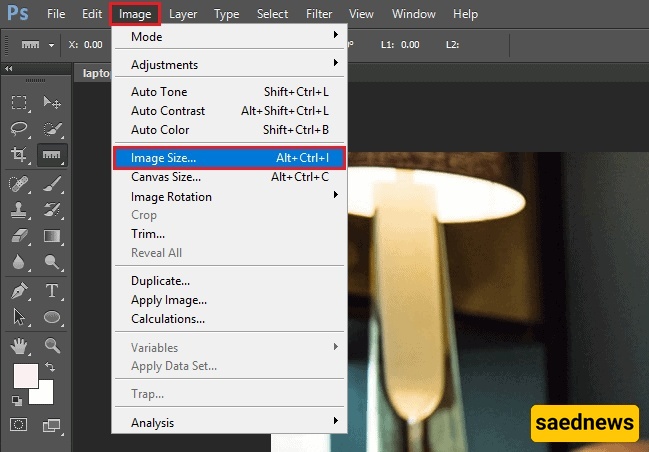Select the Zoom tool in toolbox
Screen dimensions: 649x452
pyautogui.click(x=52, y=346)
